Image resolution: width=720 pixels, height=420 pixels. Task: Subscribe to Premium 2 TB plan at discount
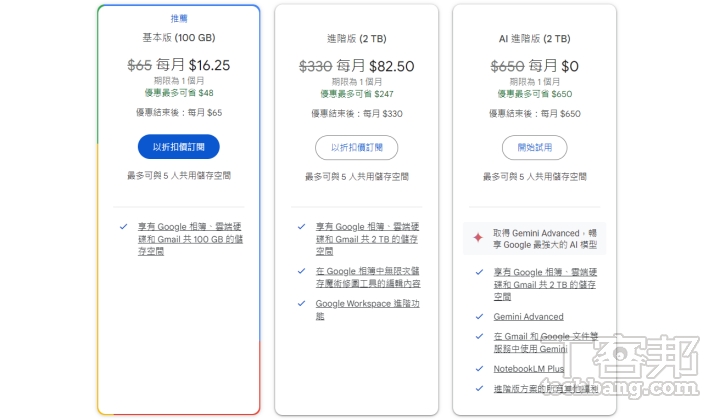coord(356,147)
